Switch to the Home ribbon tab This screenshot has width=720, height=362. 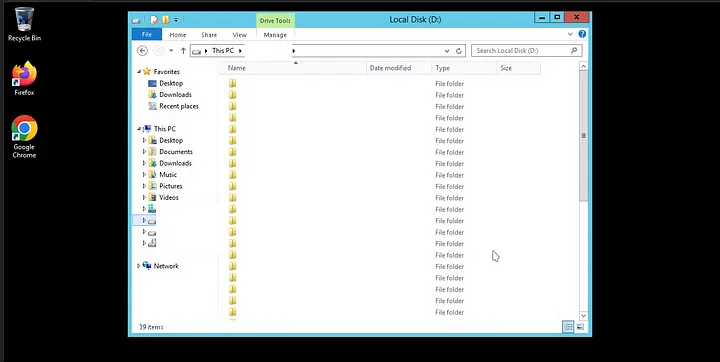pos(178,35)
